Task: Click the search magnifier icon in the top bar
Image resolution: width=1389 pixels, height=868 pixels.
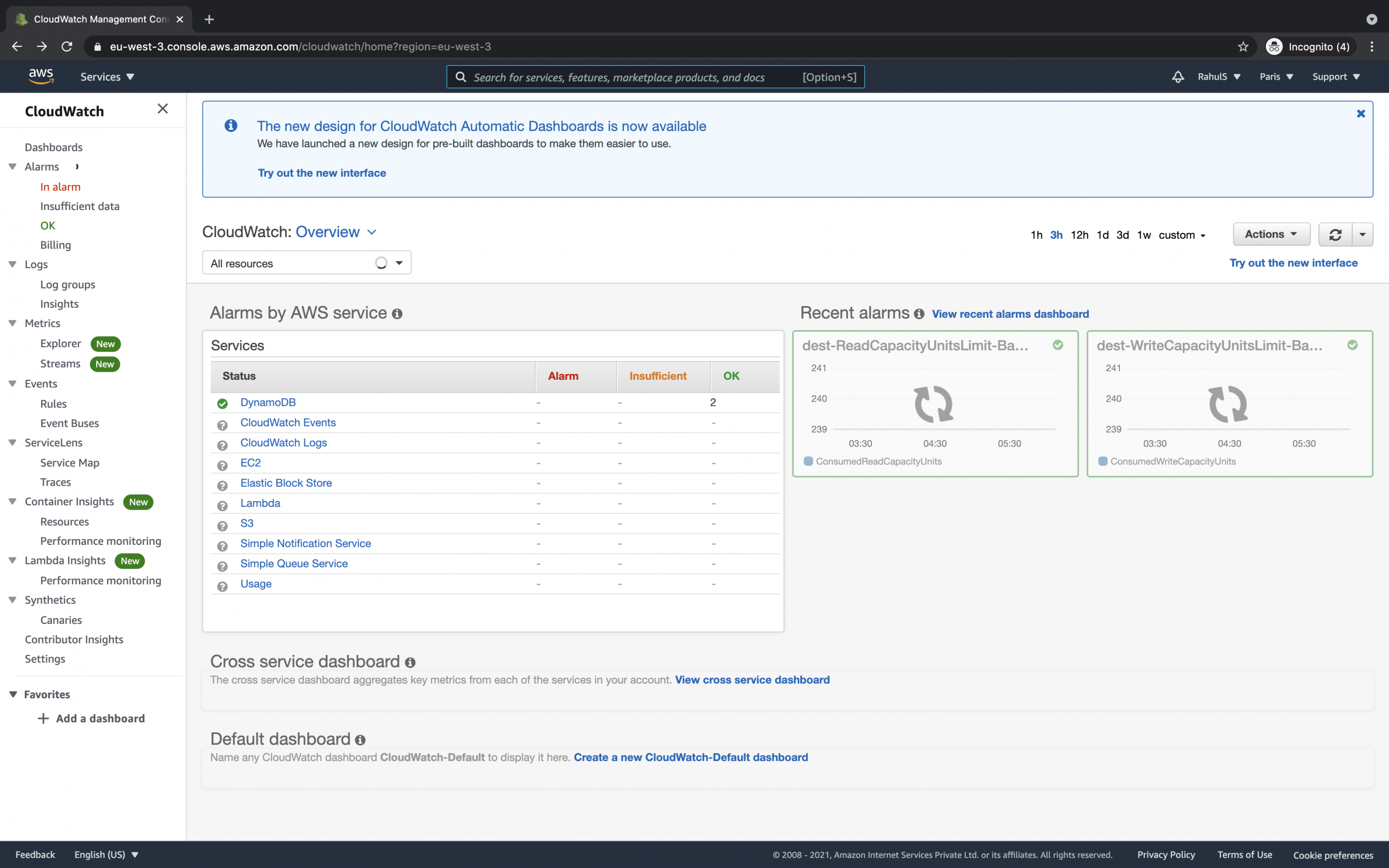Action: click(x=462, y=76)
